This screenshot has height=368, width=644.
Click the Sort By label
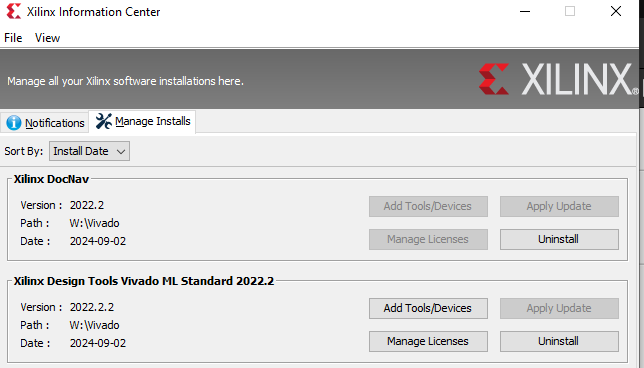pyautogui.click(x=23, y=151)
